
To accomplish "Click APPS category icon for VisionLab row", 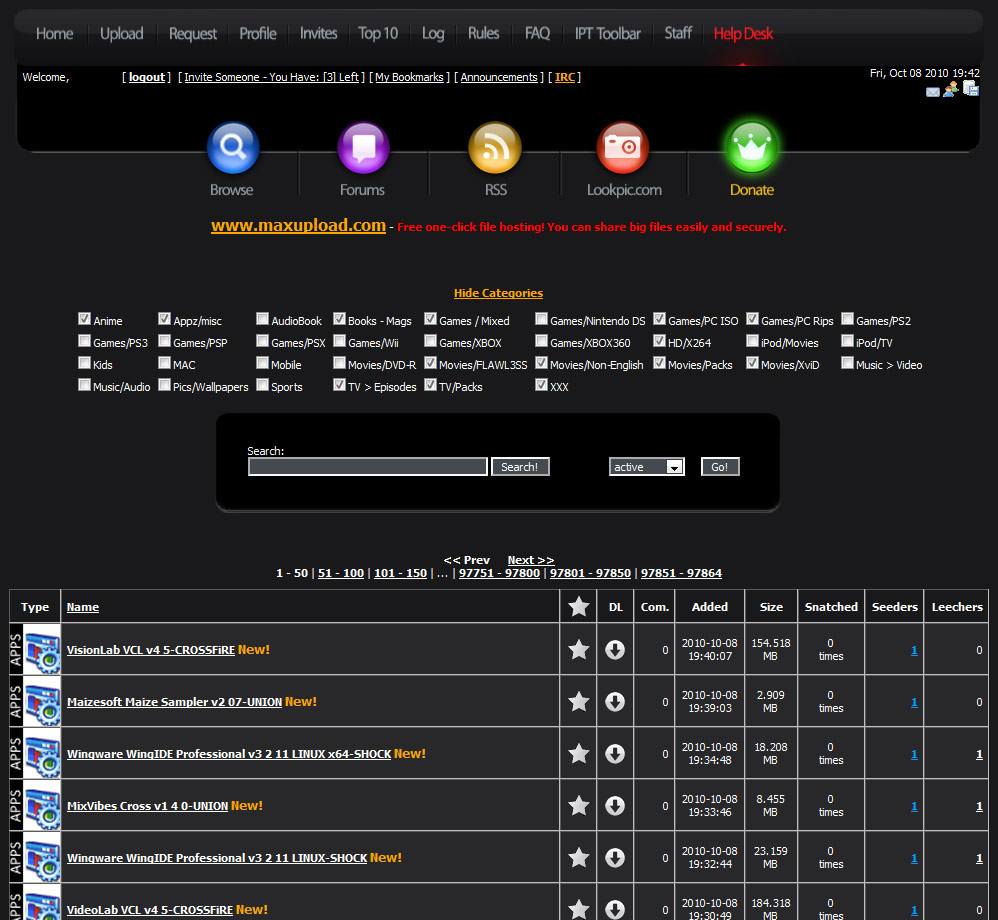I will click(x=35, y=649).
